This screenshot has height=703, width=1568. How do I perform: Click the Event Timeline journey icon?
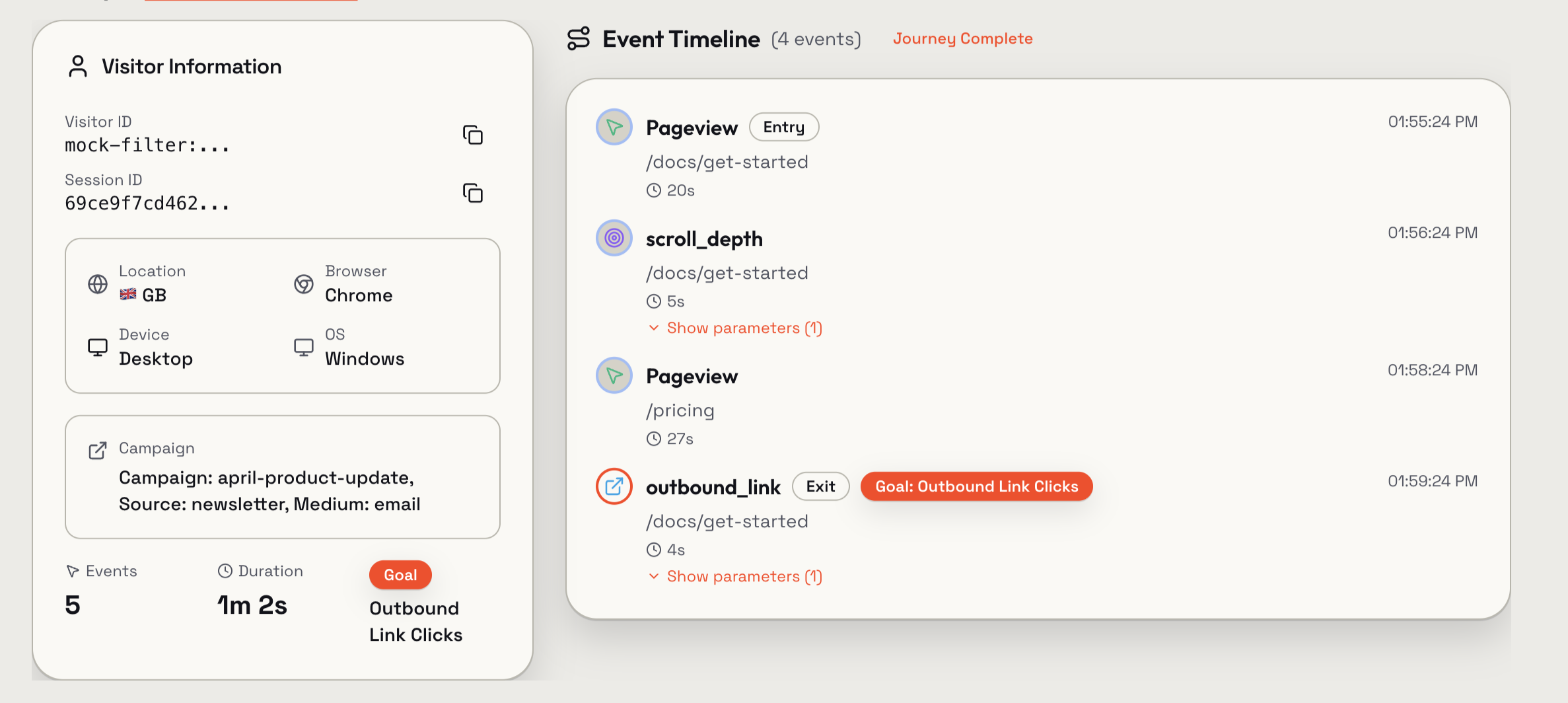pos(577,39)
